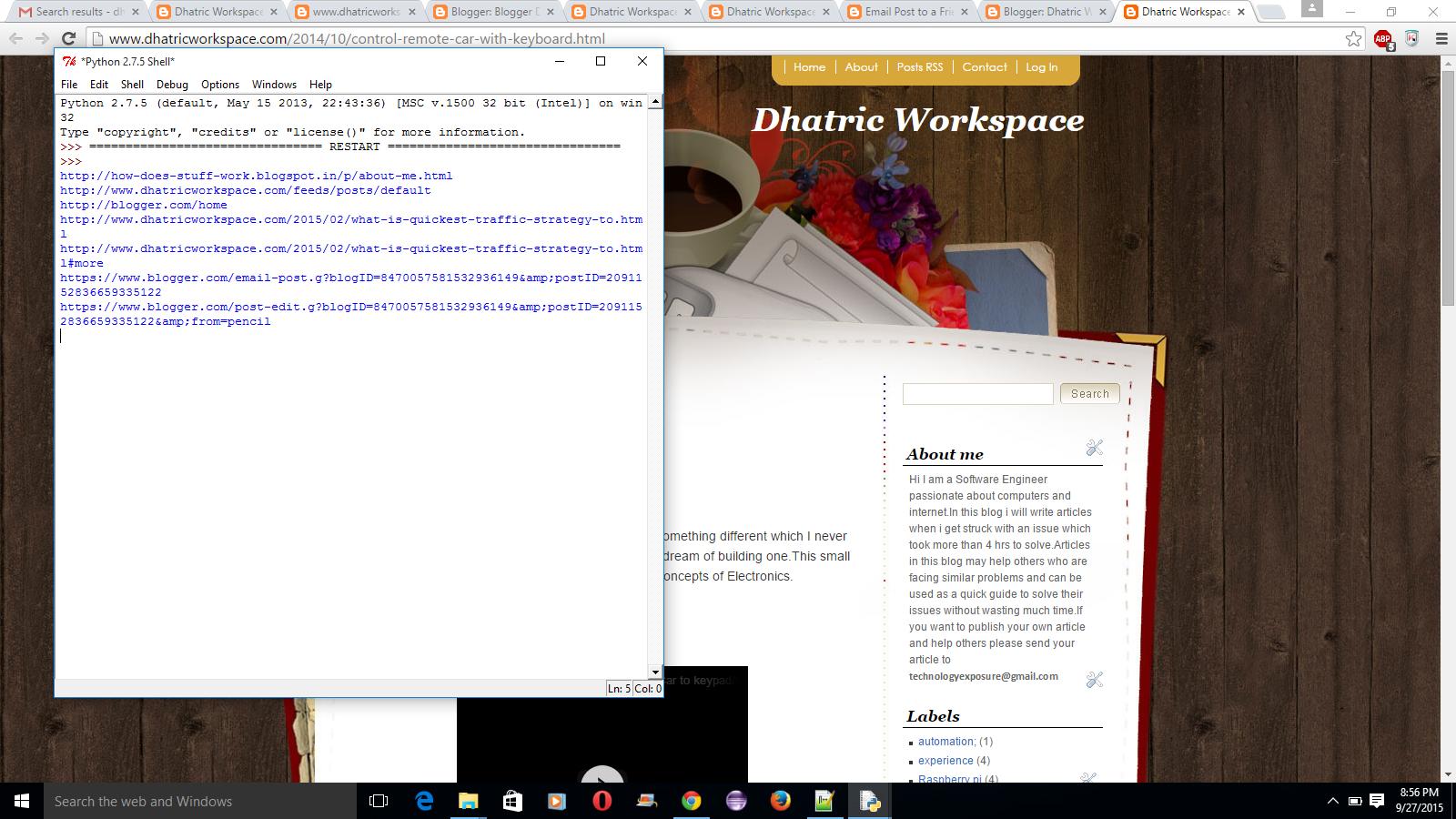Image resolution: width=1456 pixels, height=819 pixels.
Task: Open the automation label link
Action: tap(945, 742)
